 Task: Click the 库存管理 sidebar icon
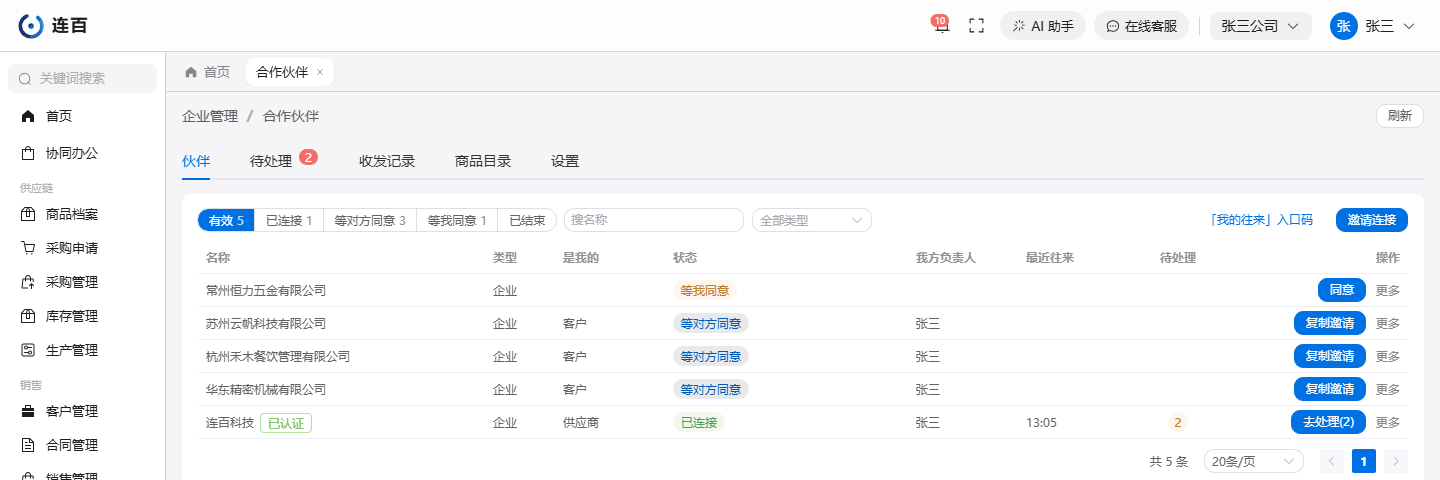(28, 316)
